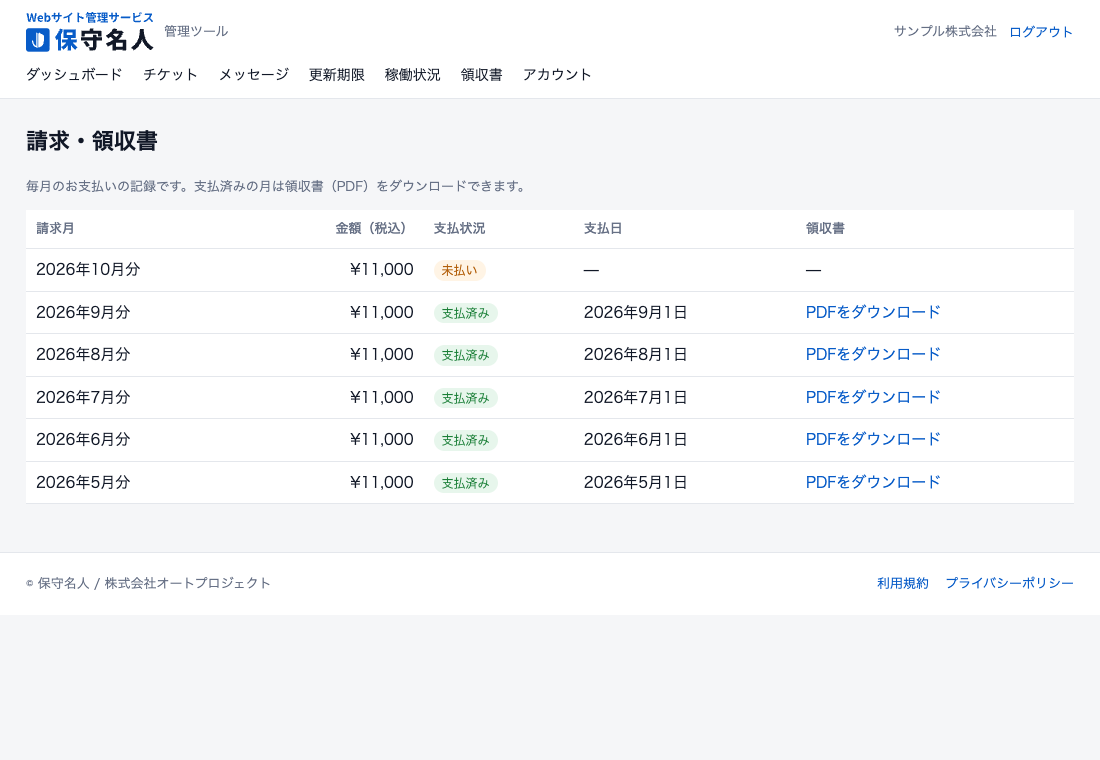Image resolution: width=1100 pixels, height=760 pixels.
Task: Click payment date 2026年5月1日
Action: click(x=636, y=482)
